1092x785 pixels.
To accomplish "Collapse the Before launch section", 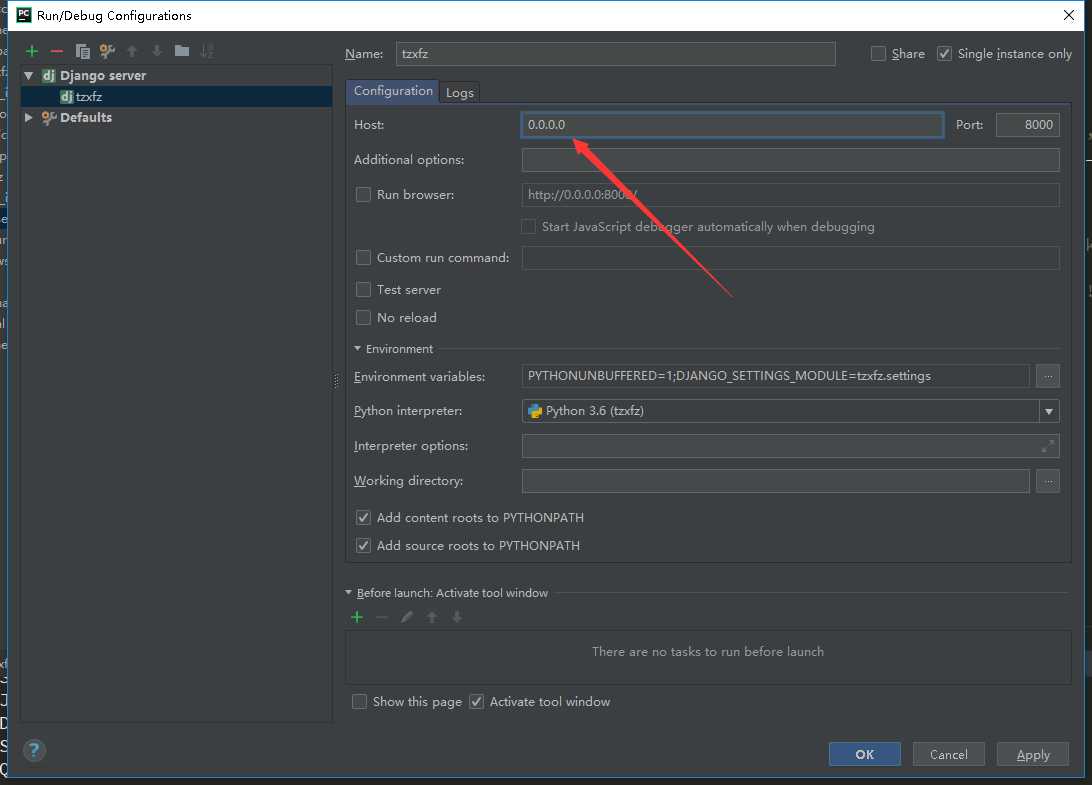I will [x=348, y=593].
